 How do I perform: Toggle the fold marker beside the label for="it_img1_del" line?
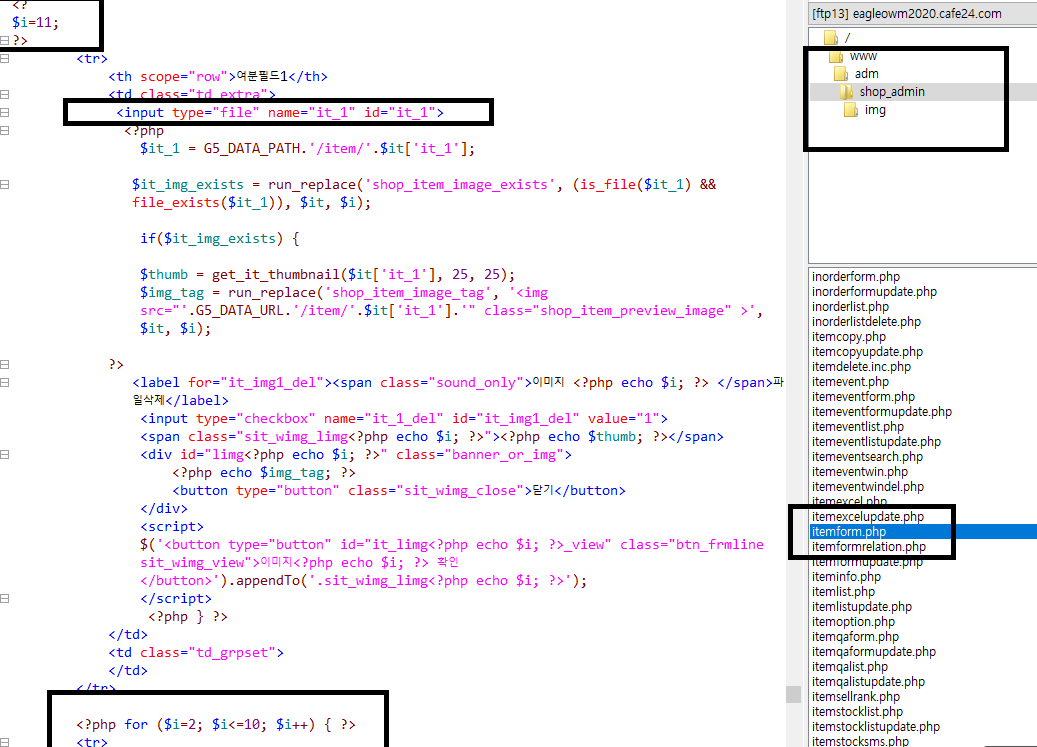[x=5, y=382]
